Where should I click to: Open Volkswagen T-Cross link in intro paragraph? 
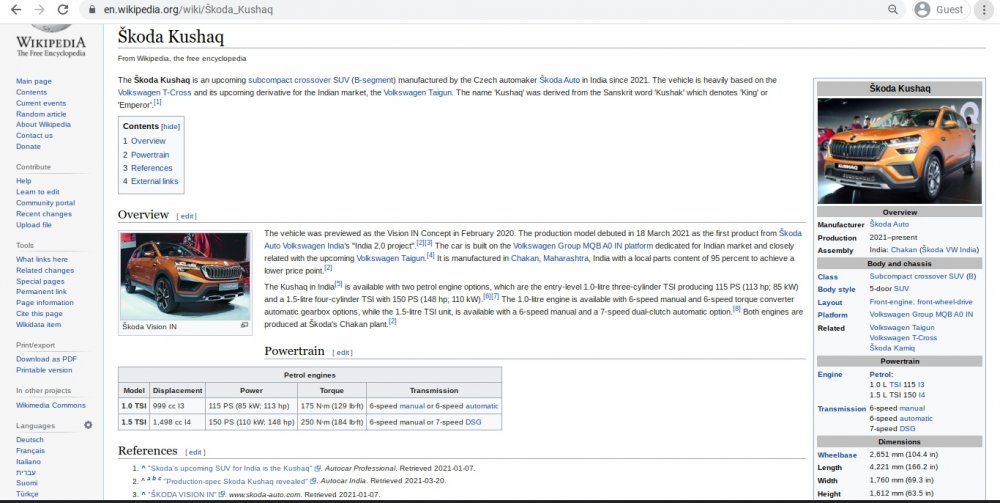point(154,92)
